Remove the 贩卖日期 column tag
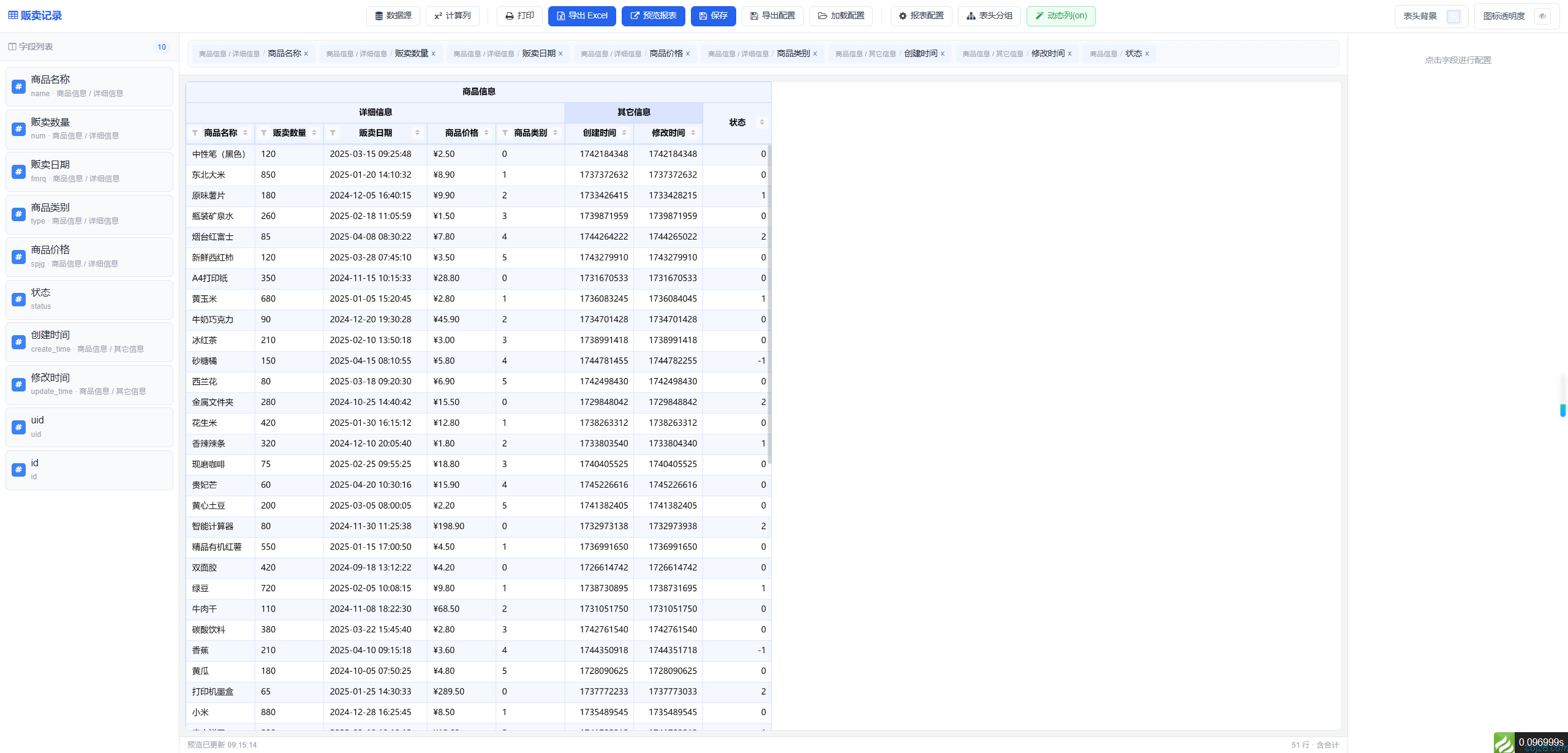Screen dimensions: 1568x753 pos(560,54)
